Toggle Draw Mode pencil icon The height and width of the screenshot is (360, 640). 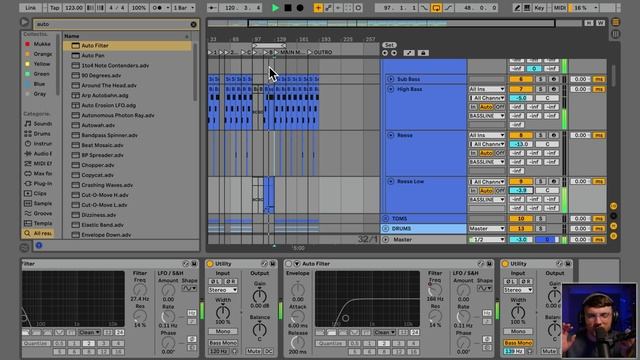[517, 8]
